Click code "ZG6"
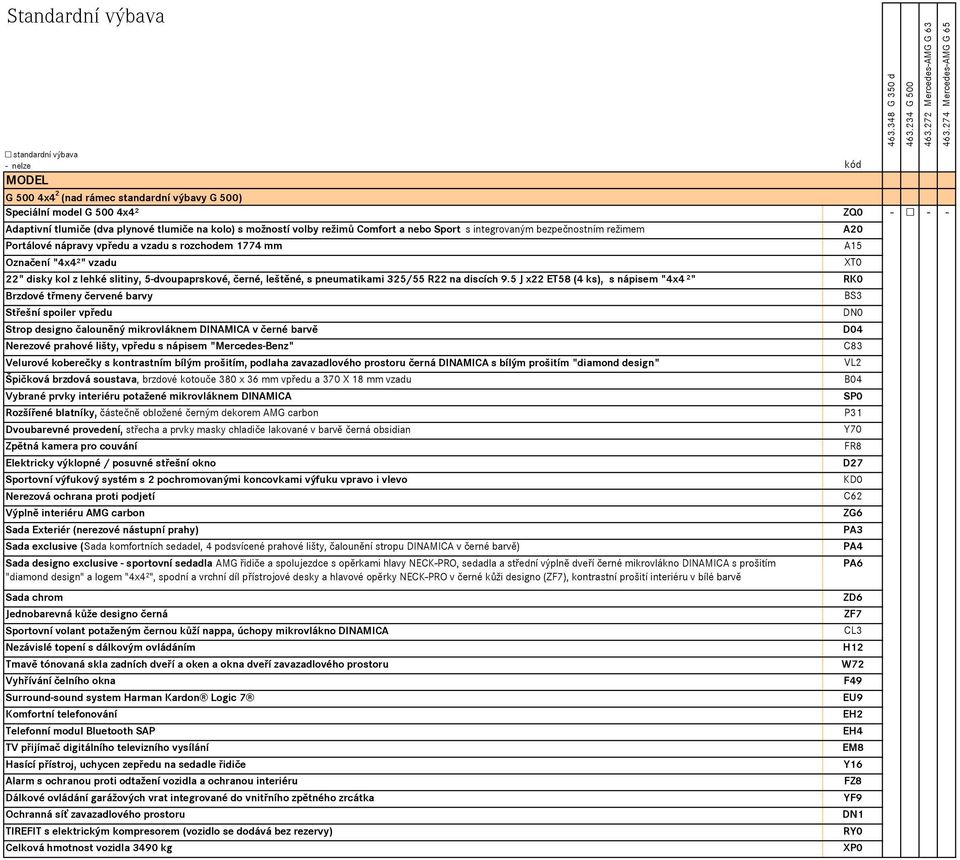Image resolution: width=960 pixels, height=860 pixels. click(x=852, y=513)
